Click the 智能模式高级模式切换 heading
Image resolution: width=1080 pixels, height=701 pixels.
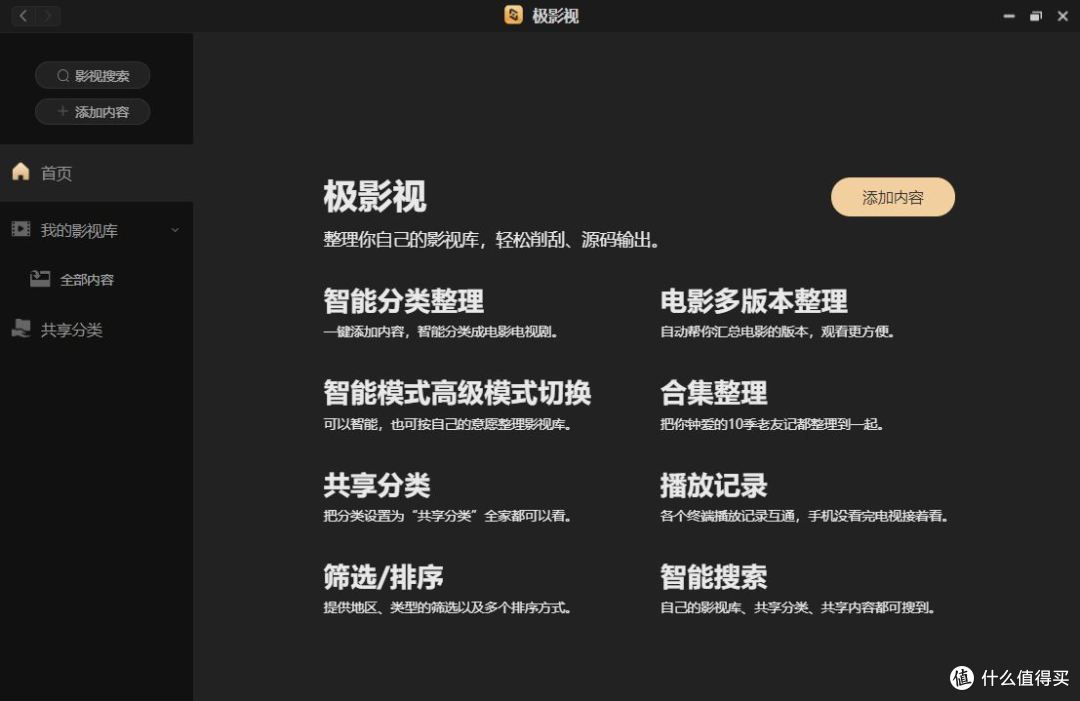(457, 393)
